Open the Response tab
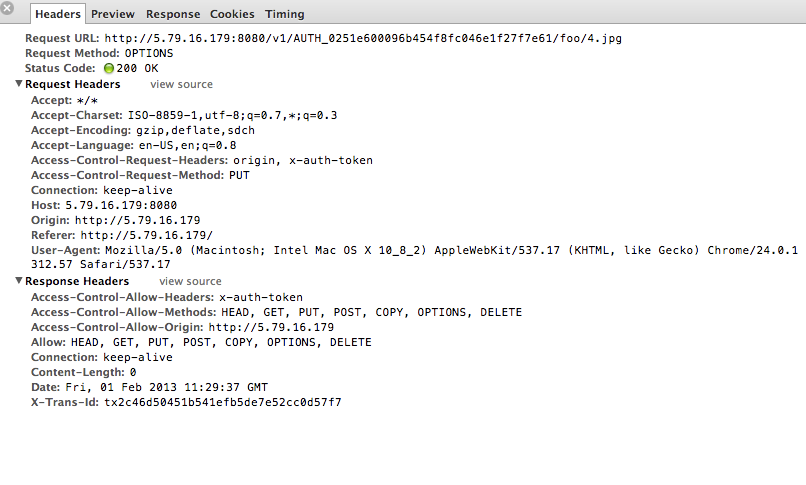This screenshot has height=485, width=806. (x=173, y=14)
